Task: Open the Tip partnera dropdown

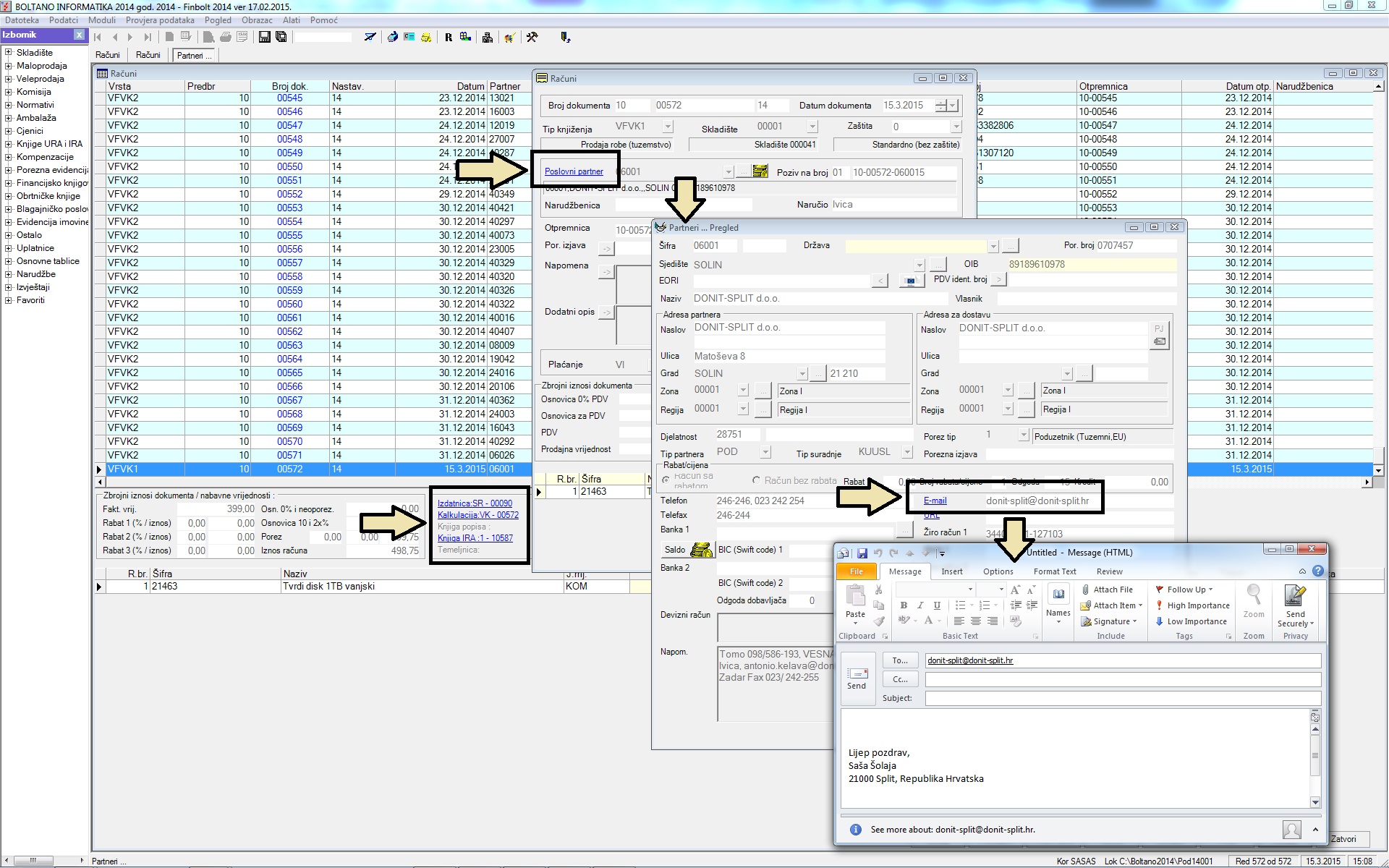Action: (765, 452)
